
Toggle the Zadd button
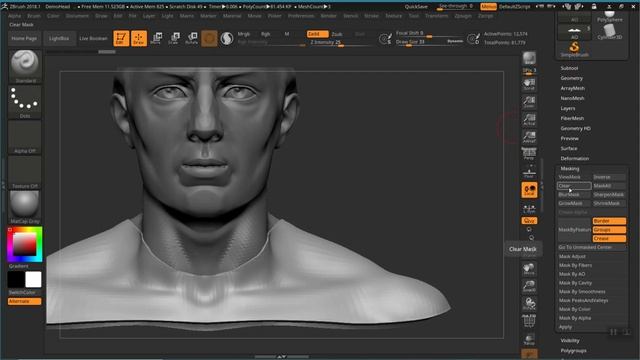pos(317,34)
